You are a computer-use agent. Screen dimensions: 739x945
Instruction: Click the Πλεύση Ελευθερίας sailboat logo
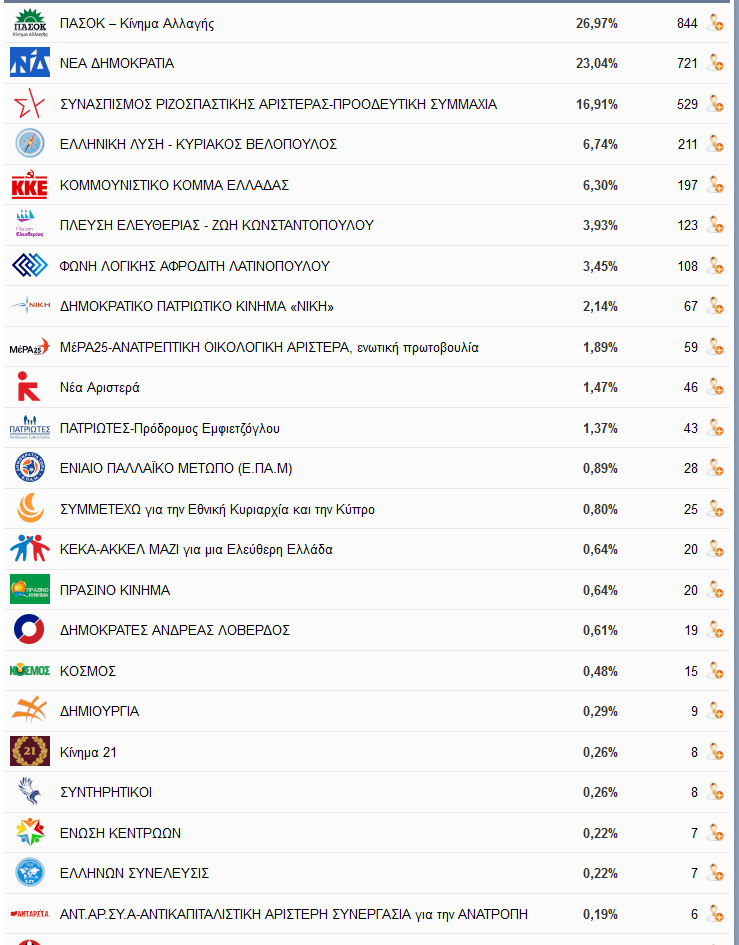[30, 224]
